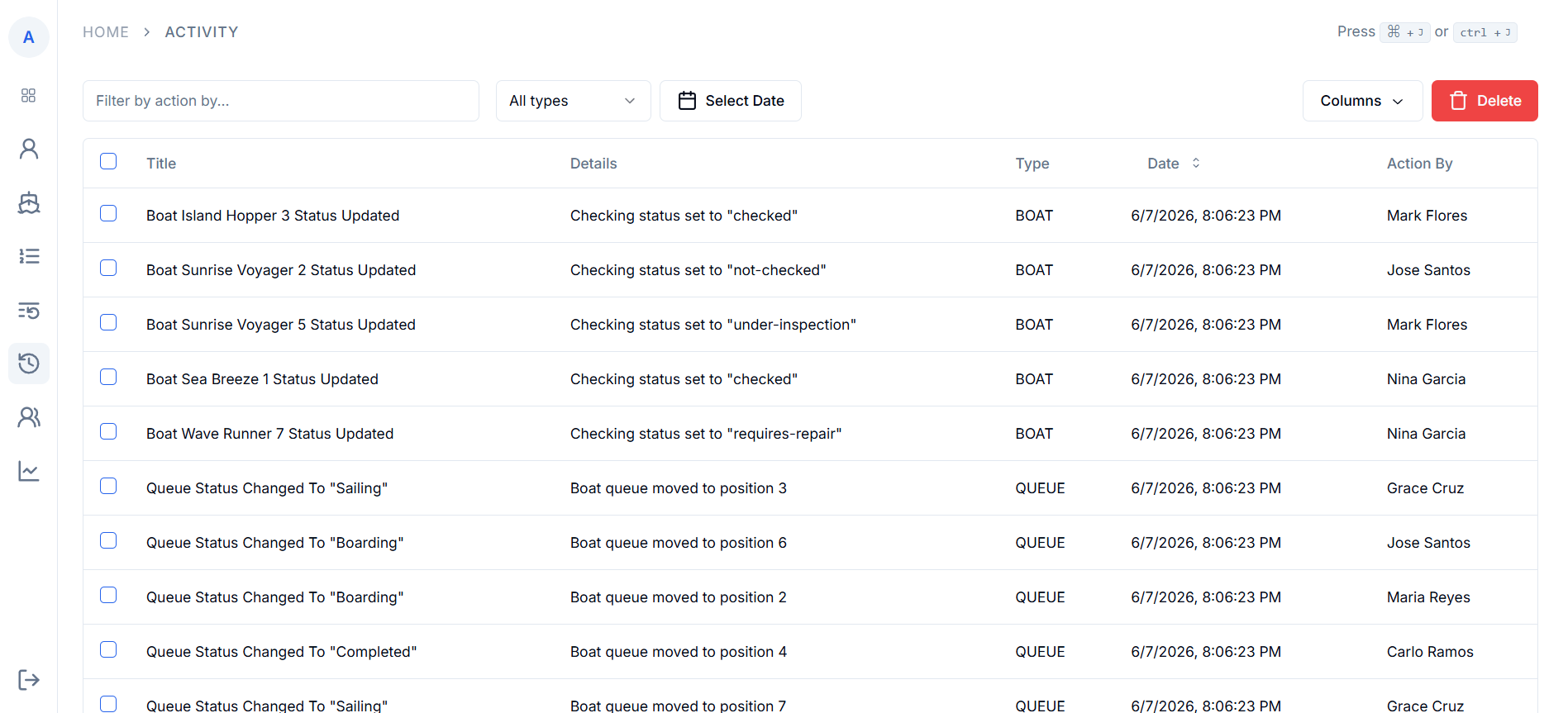Select the activity history clock icon
This screenshot has height=713, width=1568.
click(28, 364)
